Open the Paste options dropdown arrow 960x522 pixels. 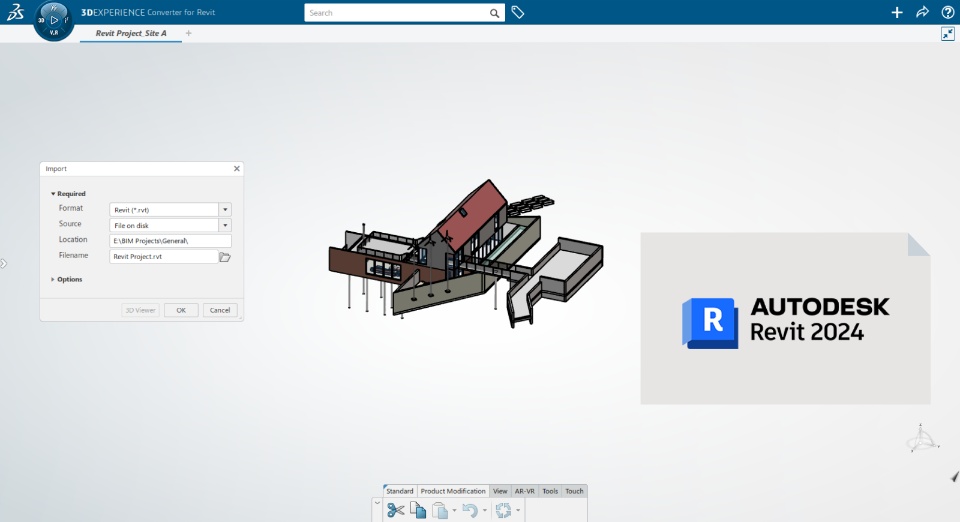(454, 510)
